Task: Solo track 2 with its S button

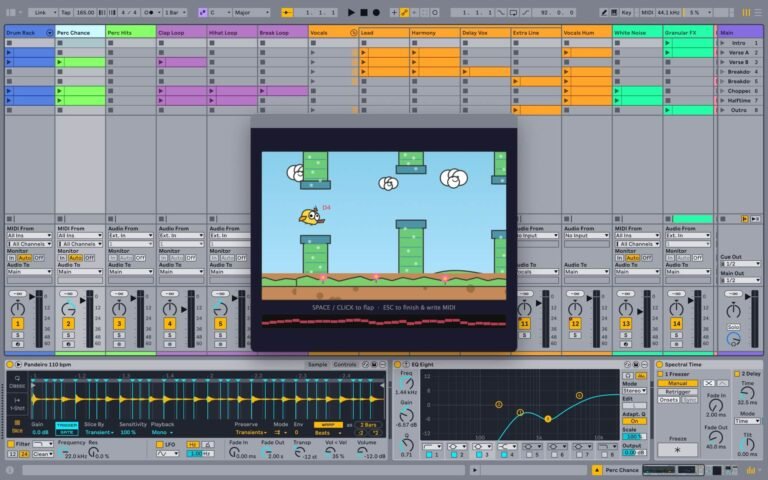Action: point(68,336)
